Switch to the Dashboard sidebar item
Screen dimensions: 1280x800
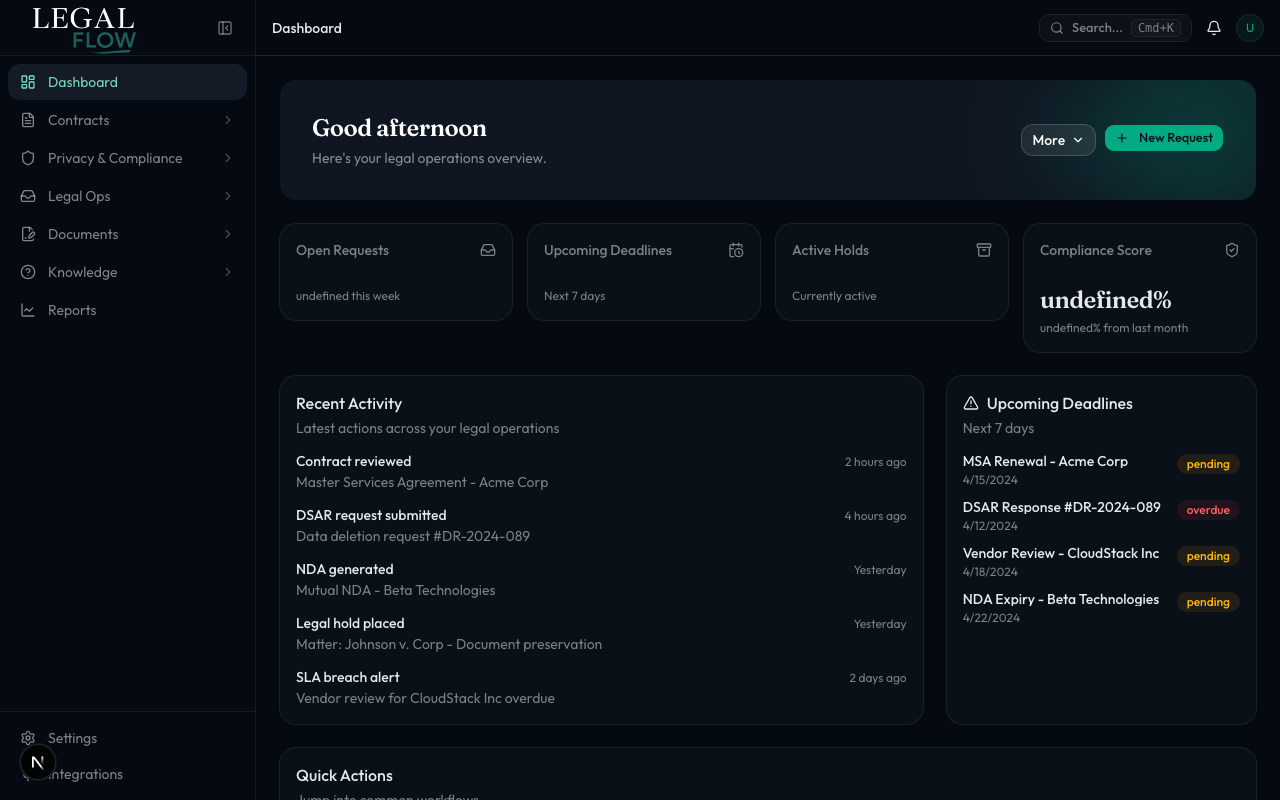click(82, 82)
